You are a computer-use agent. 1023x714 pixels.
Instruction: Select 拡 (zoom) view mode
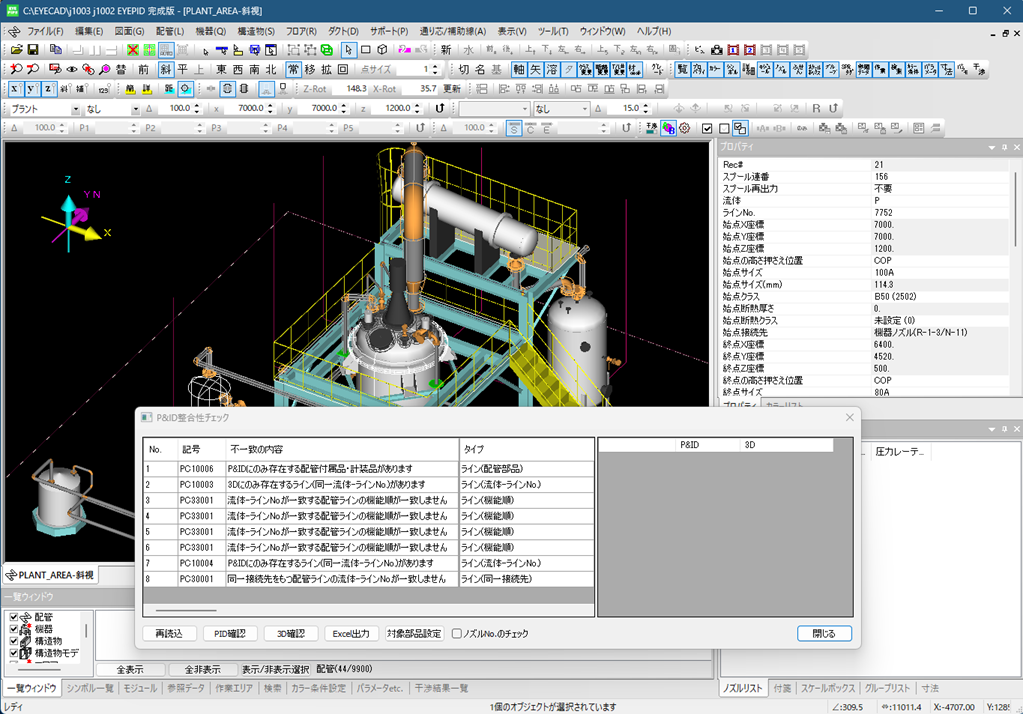click(326, 69)
